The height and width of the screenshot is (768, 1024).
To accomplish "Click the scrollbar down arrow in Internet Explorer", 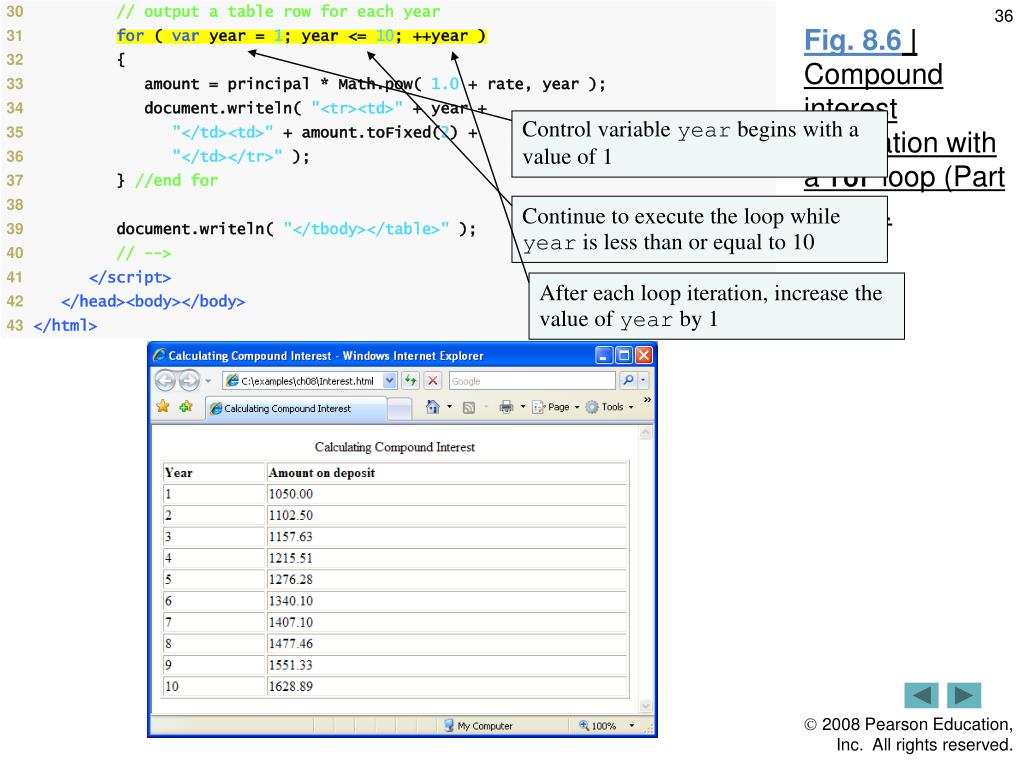I will pos(646,705).
